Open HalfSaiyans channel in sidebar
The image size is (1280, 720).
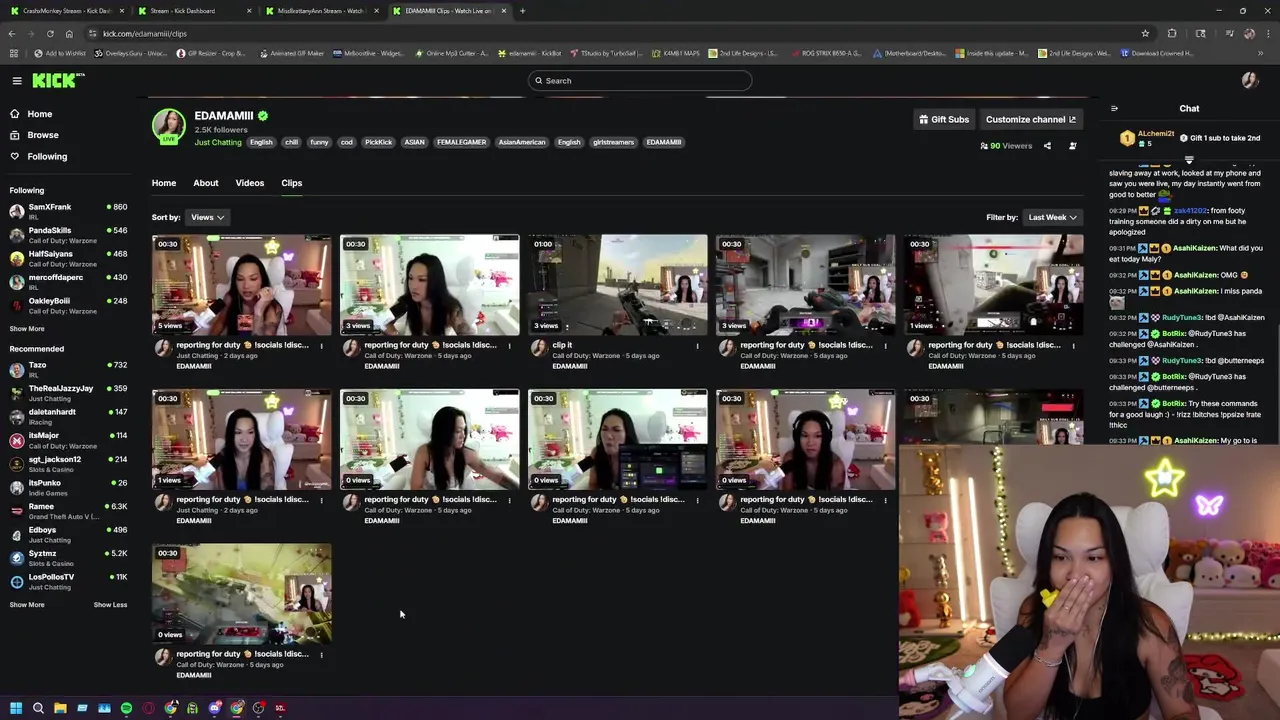(68, 258)
